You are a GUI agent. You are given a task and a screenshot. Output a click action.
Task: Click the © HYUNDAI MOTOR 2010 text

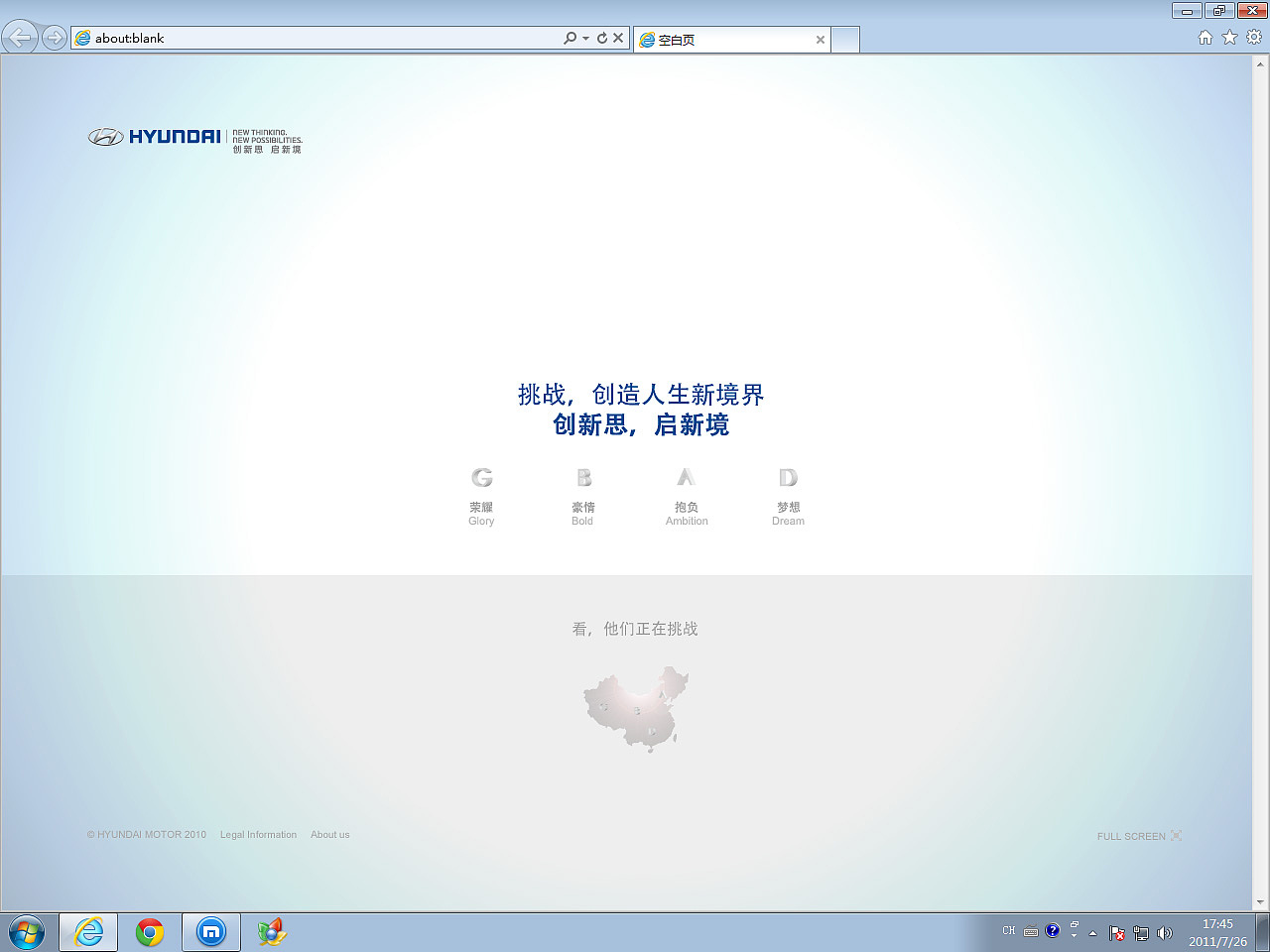tap(147, 835)
